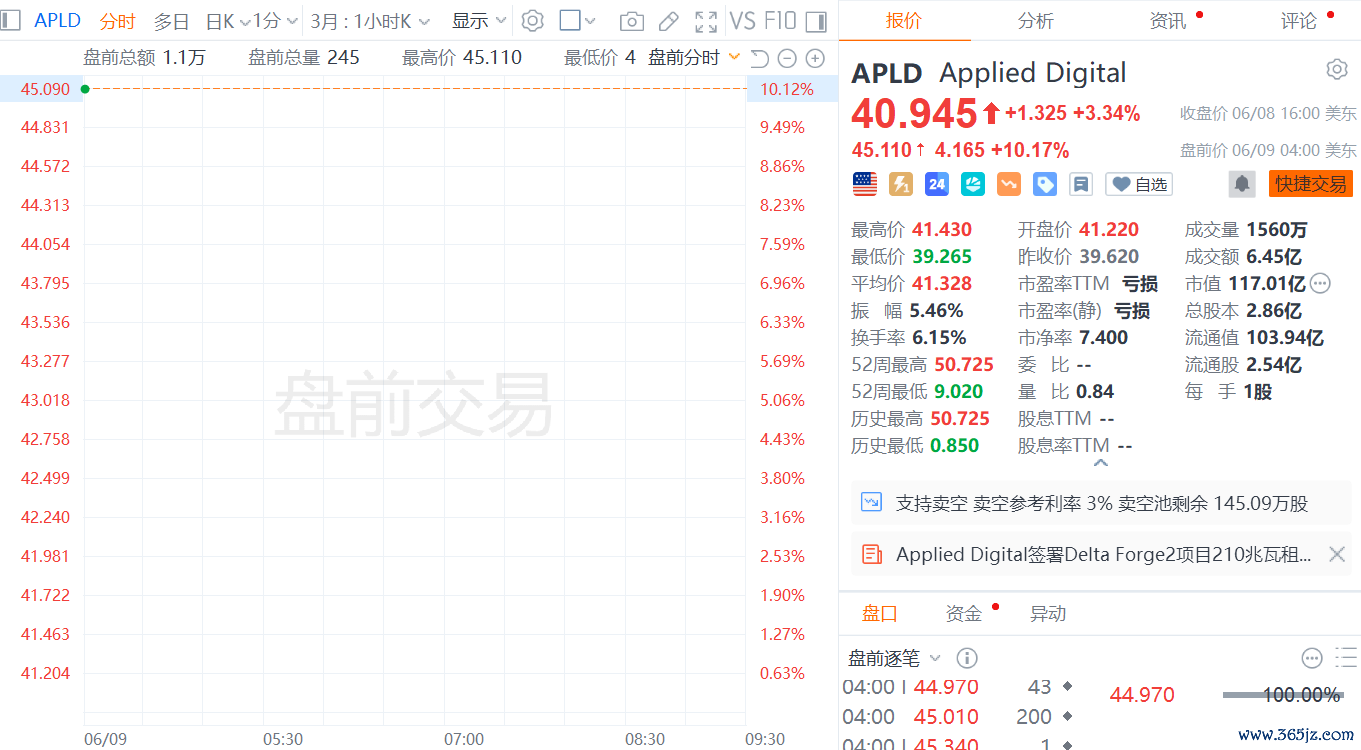Viewport: 1361px width, 750px height.
Task: Switch to 资金 capital flow tab
Action: click(964, 613)
